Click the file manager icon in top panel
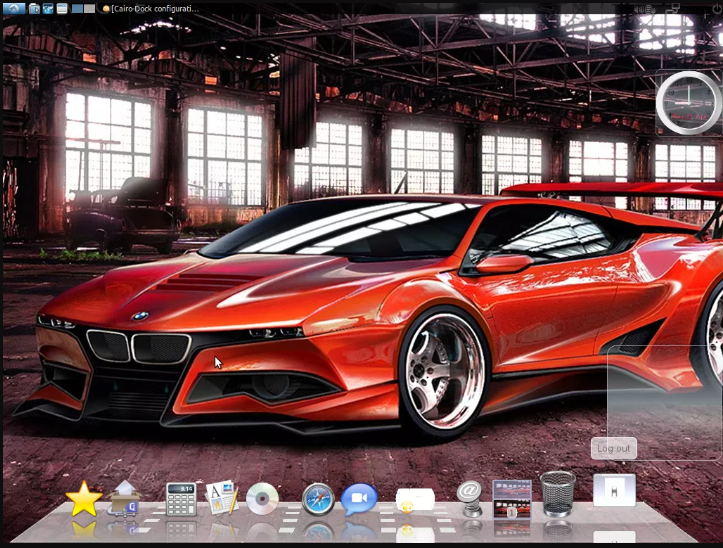Image resolution: width=723 pixels, height=548 pixels. coord(34,8)
